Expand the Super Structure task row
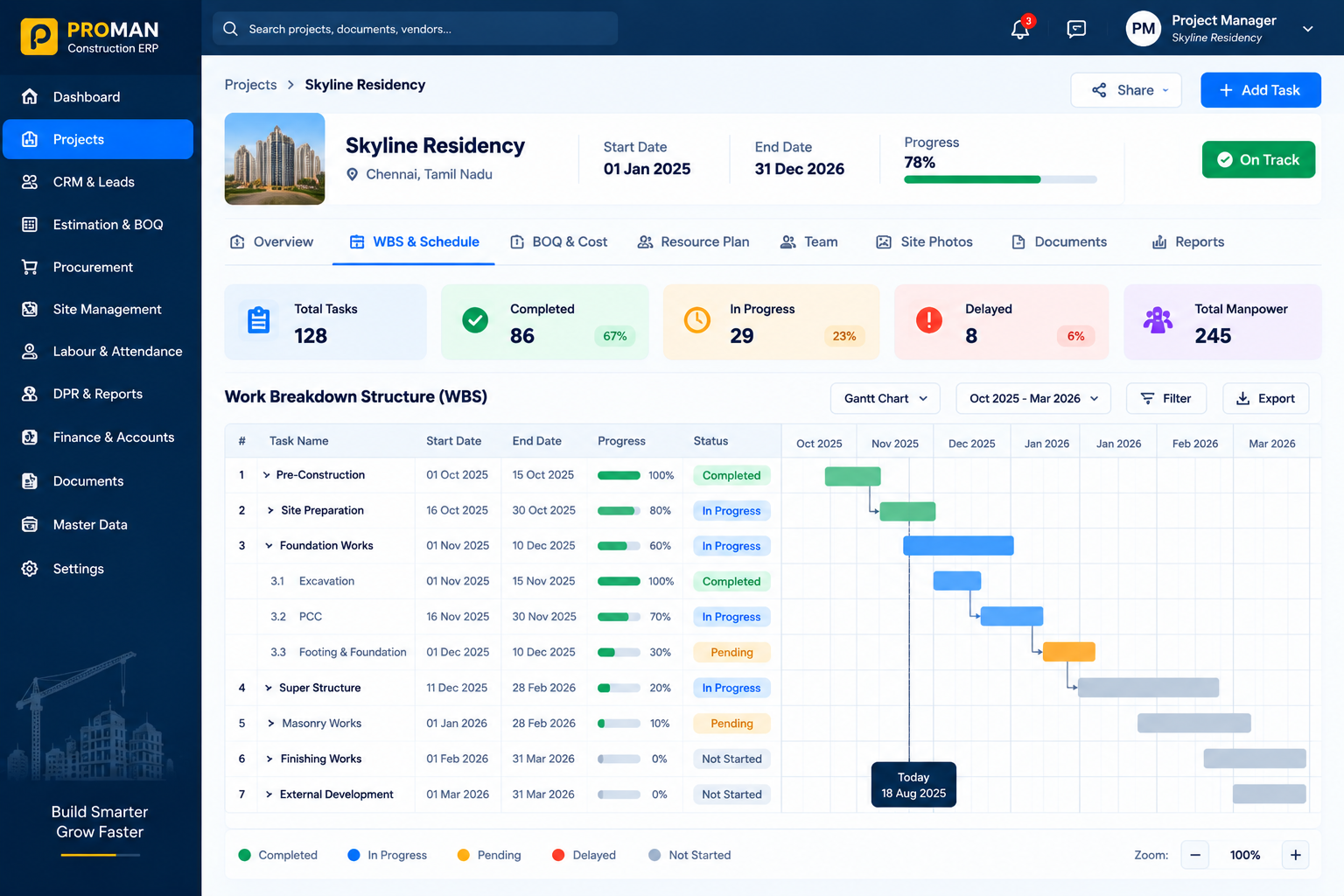Screen dimensions: 1344x896 coord(269,688)
